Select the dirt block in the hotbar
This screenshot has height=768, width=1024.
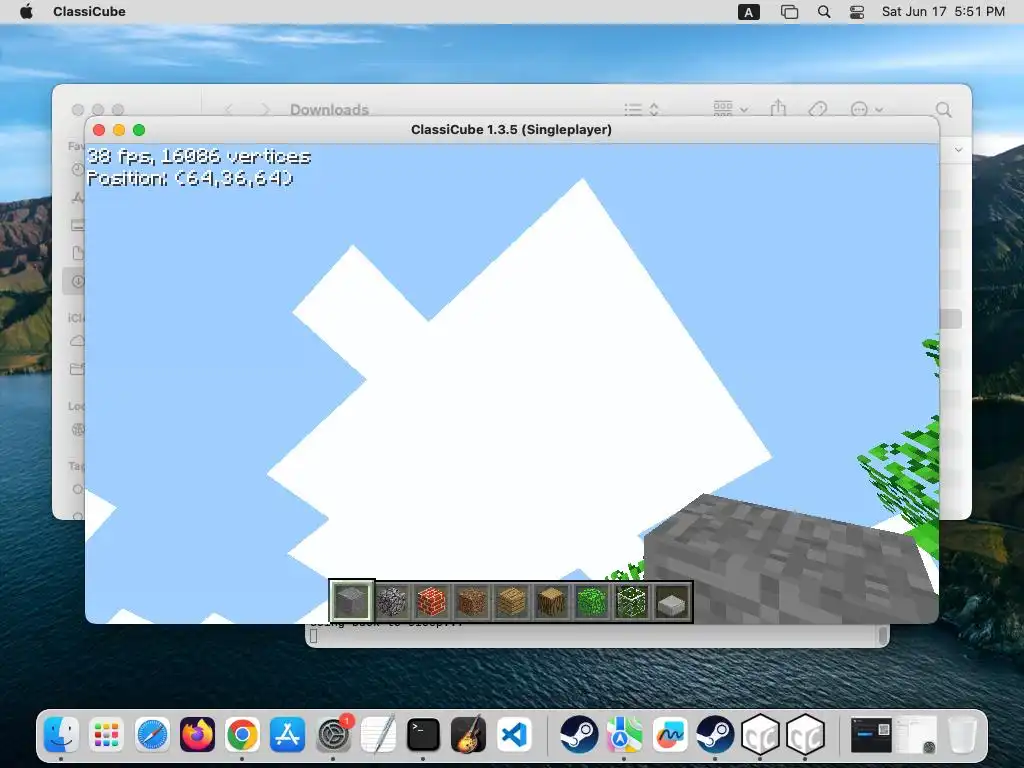472,601
